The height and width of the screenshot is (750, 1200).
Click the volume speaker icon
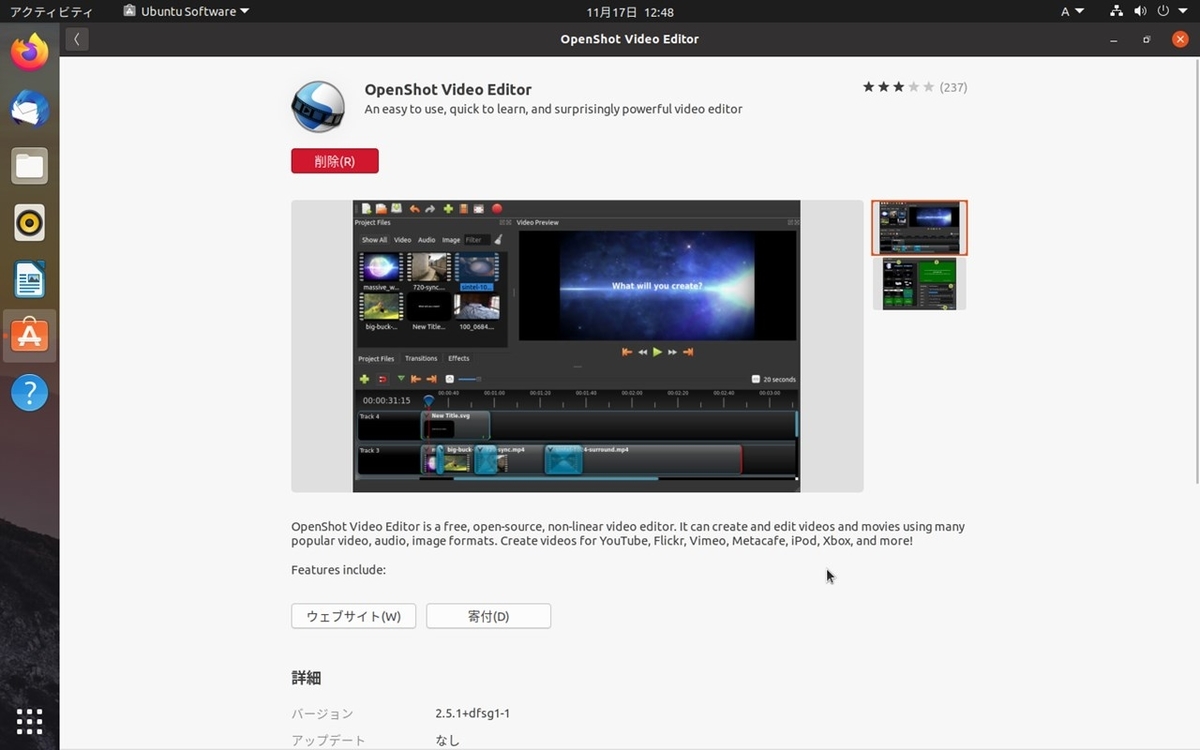click(x=1140, y=12)
